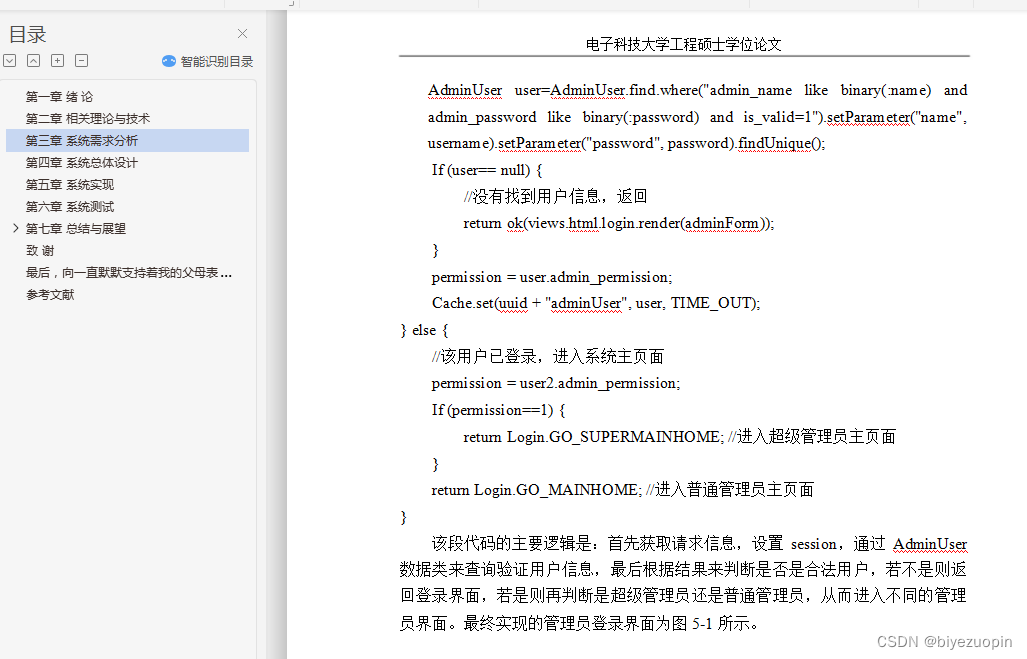Click the paragraph starting 该段代码的主要逻辑是
The height and width of the screenshot is (659, 1027).
683,583
